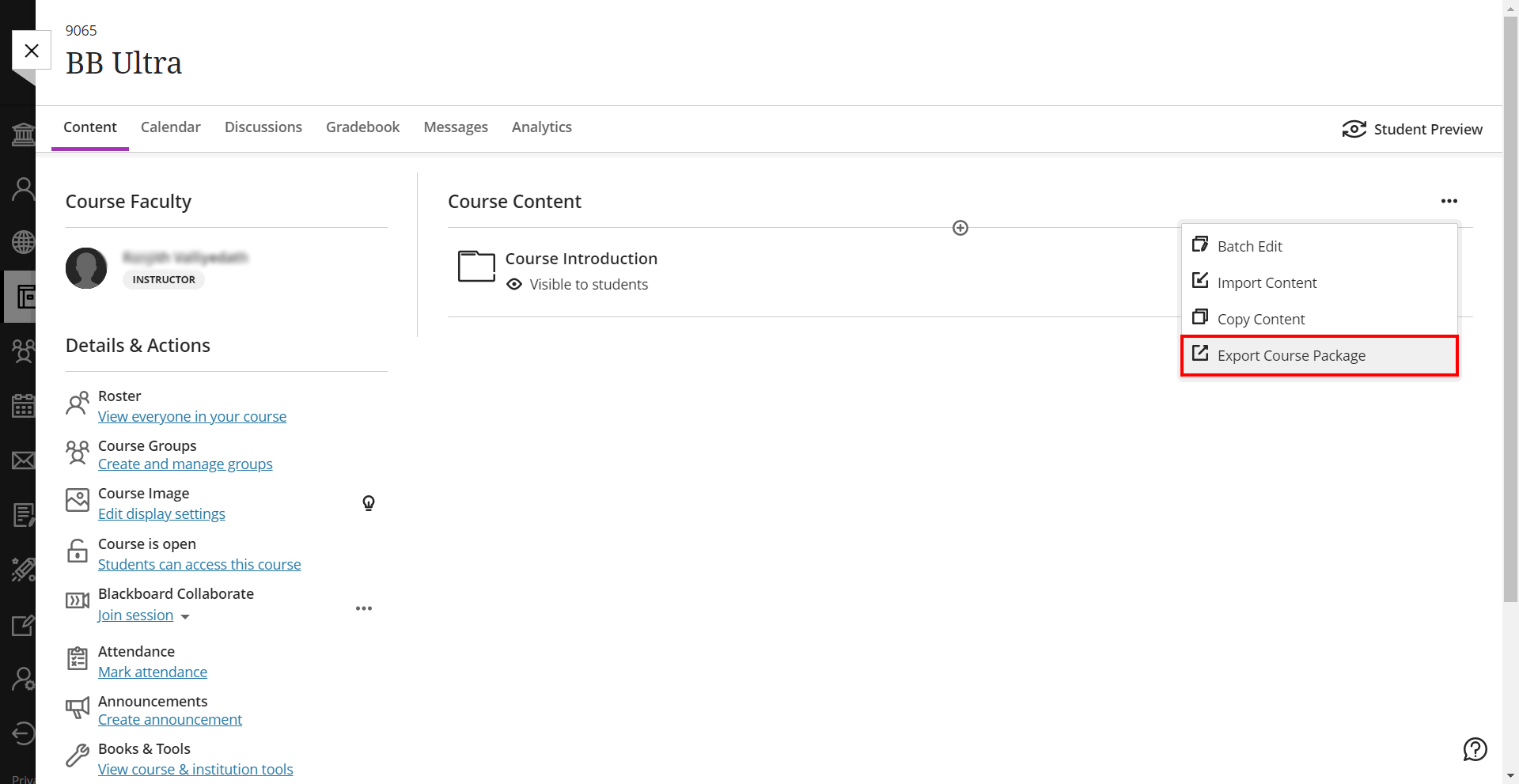
Task: Click the vertical page scrollbar
Action: point(1510,309)
